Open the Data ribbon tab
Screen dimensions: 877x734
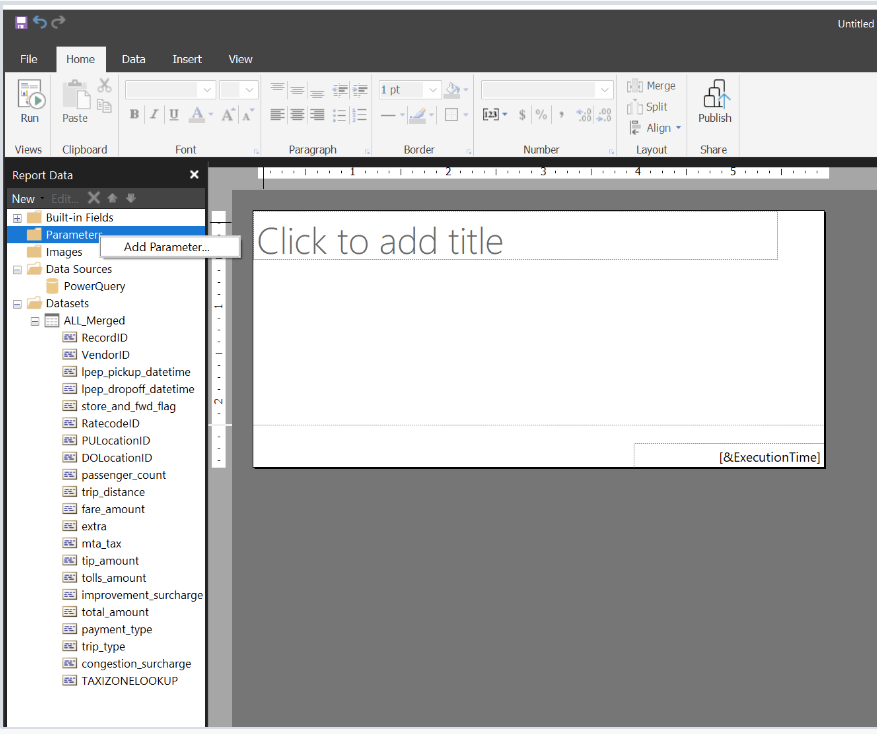[x=133, y=59]
